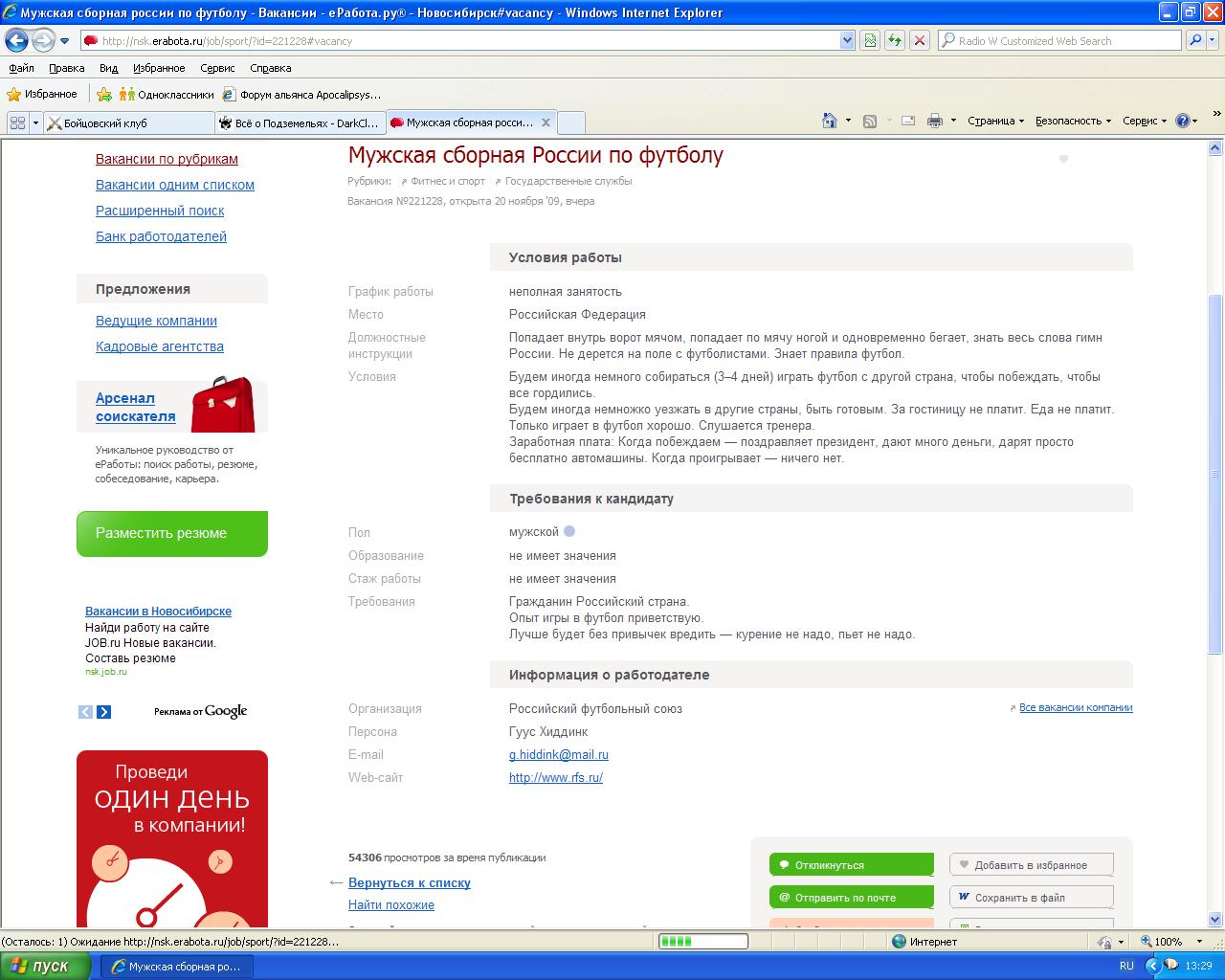The image size is (1225, 980).
Task: Open Quick Tabs grid icon
Action: coord(17,122)
